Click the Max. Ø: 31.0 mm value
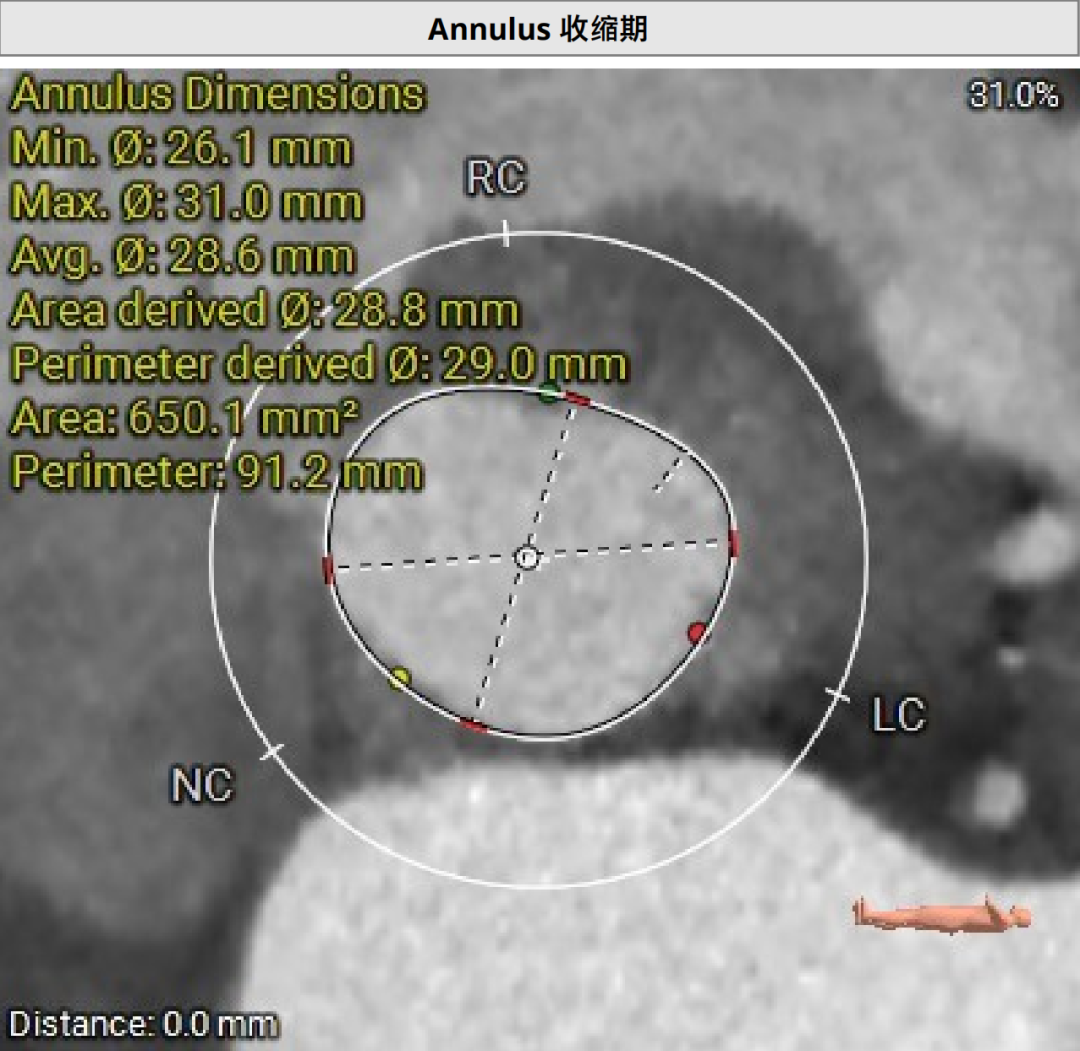Viewport: 1080px width, 1051px height. (186, 203)
